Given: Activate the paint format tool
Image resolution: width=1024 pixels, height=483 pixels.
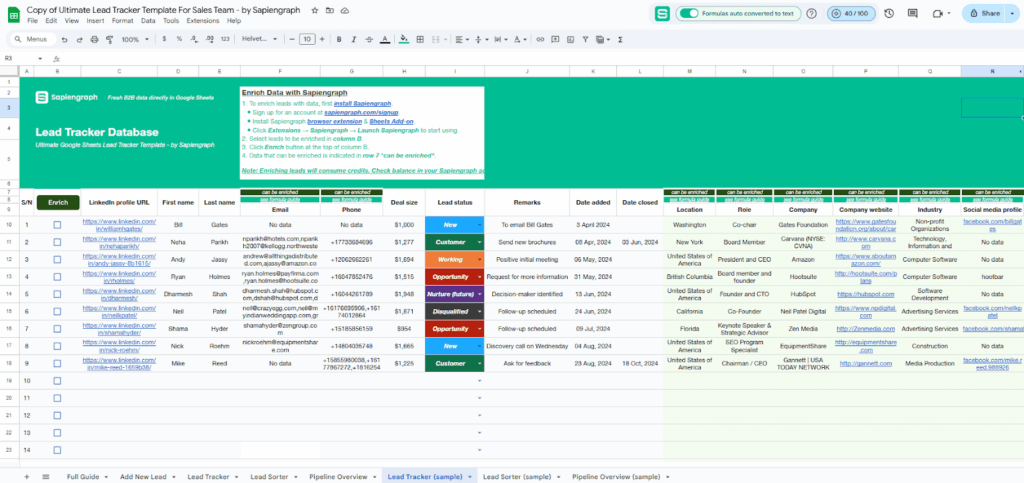Looking at the screenshot, I should 109,39.
